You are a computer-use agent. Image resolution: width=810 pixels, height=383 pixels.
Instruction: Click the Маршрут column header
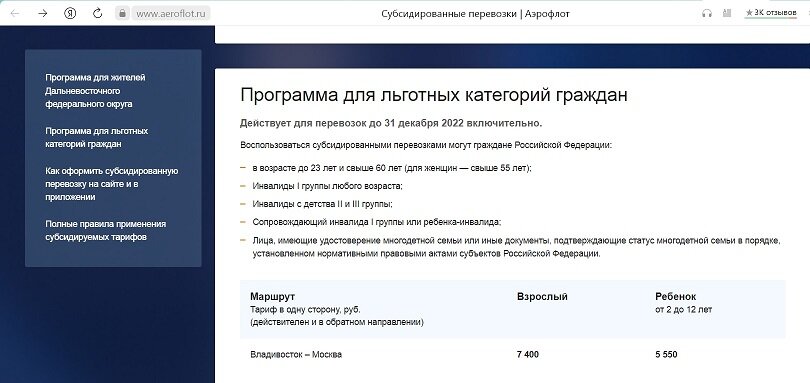point(272,297)
